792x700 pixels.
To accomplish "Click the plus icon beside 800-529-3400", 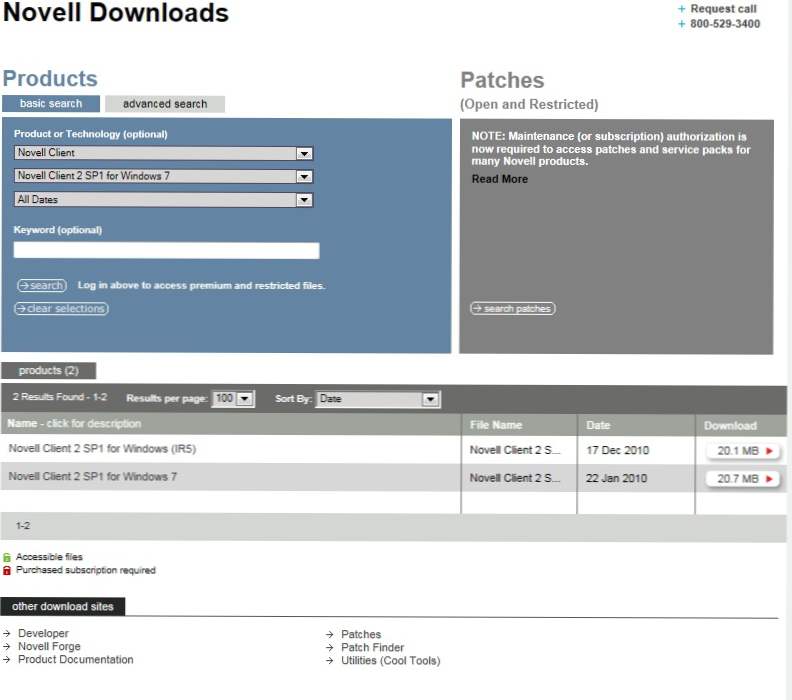I will click(x=681, y=24).
